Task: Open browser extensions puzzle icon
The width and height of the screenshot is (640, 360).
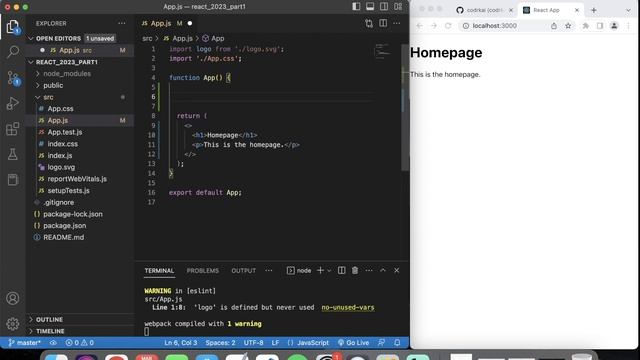Action: [586, 26]
